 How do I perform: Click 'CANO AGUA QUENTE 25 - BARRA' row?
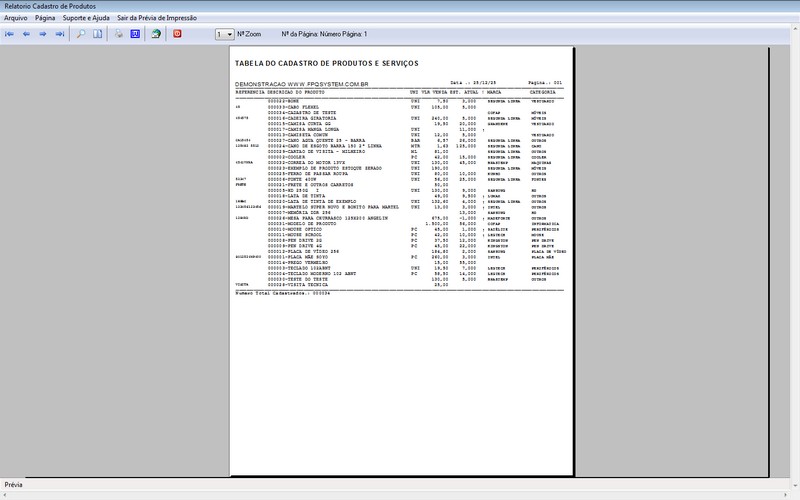[399, 140]
